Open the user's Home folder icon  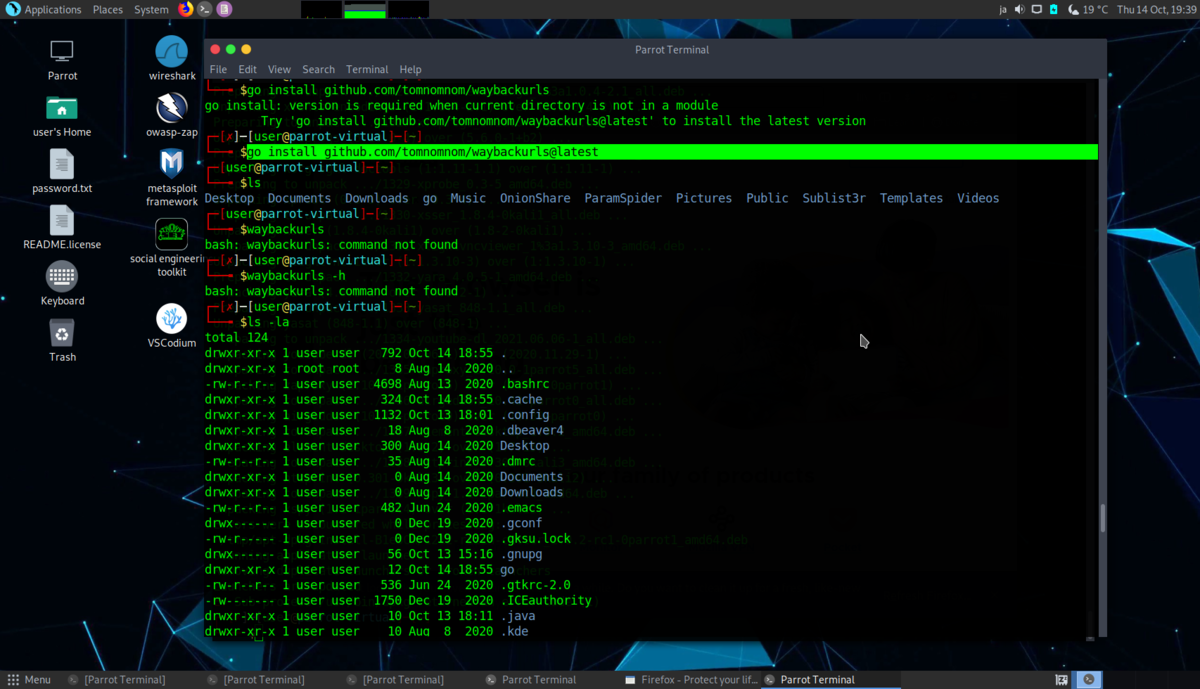pos(62,116)
